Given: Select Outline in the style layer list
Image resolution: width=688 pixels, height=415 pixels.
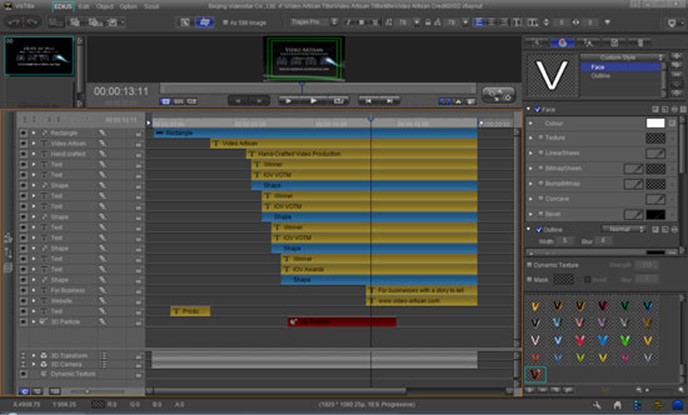Looking at the screenshot, I should (x=600, y=76).
